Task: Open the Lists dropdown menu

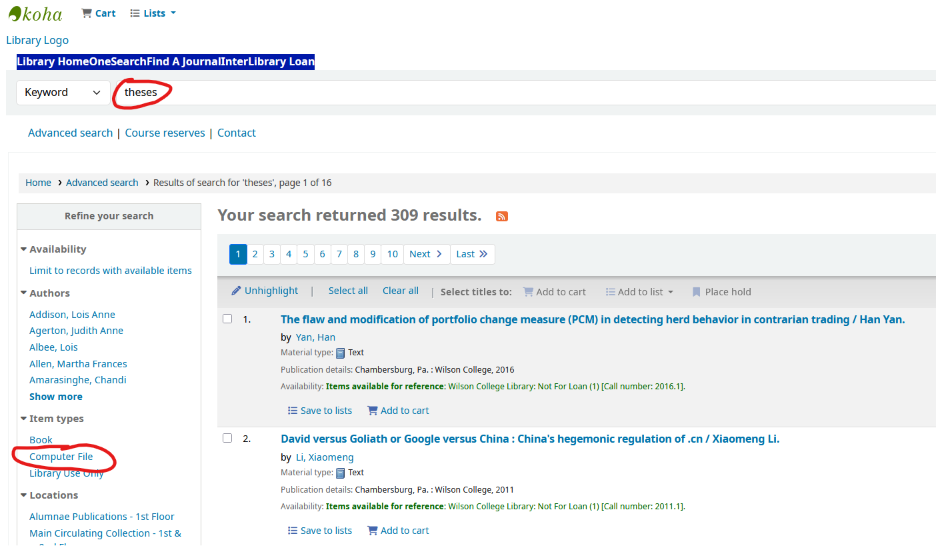Action: click(x=153, y=13)
